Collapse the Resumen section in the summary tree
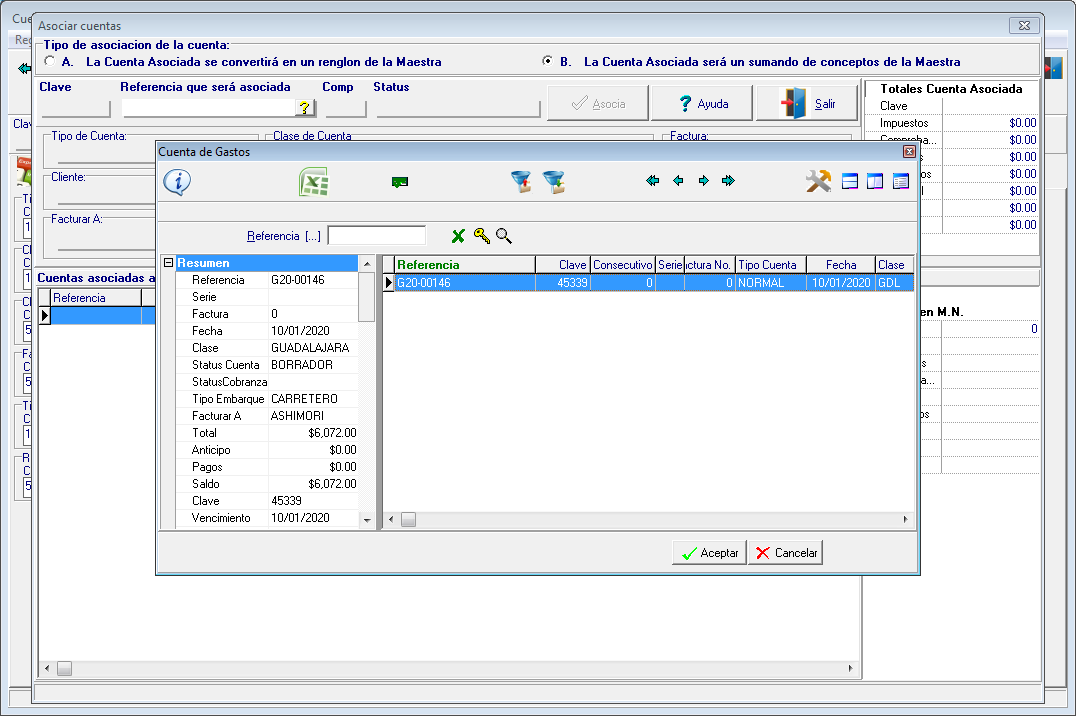The width and height of the screenshot is (1076, 716). tap(168, 263)
